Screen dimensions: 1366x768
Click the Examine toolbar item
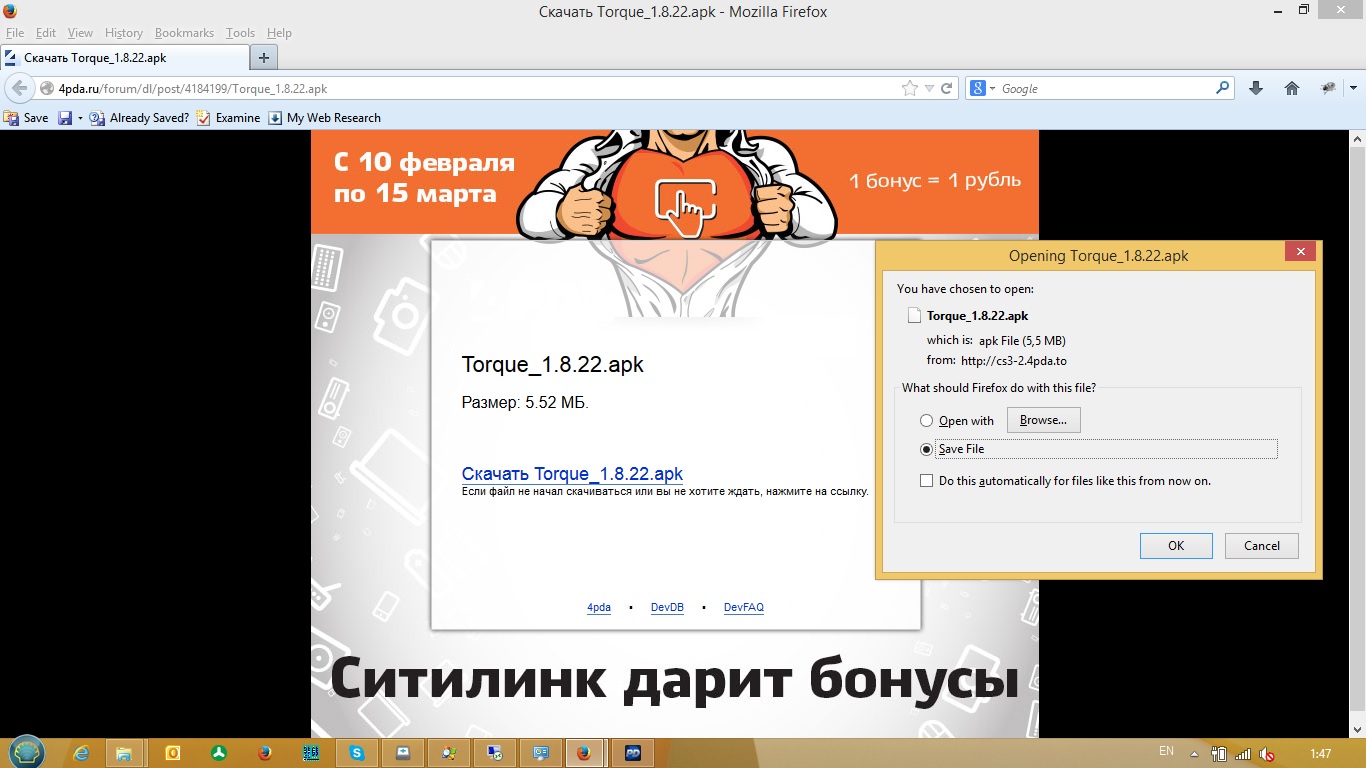tap(229, 117)
